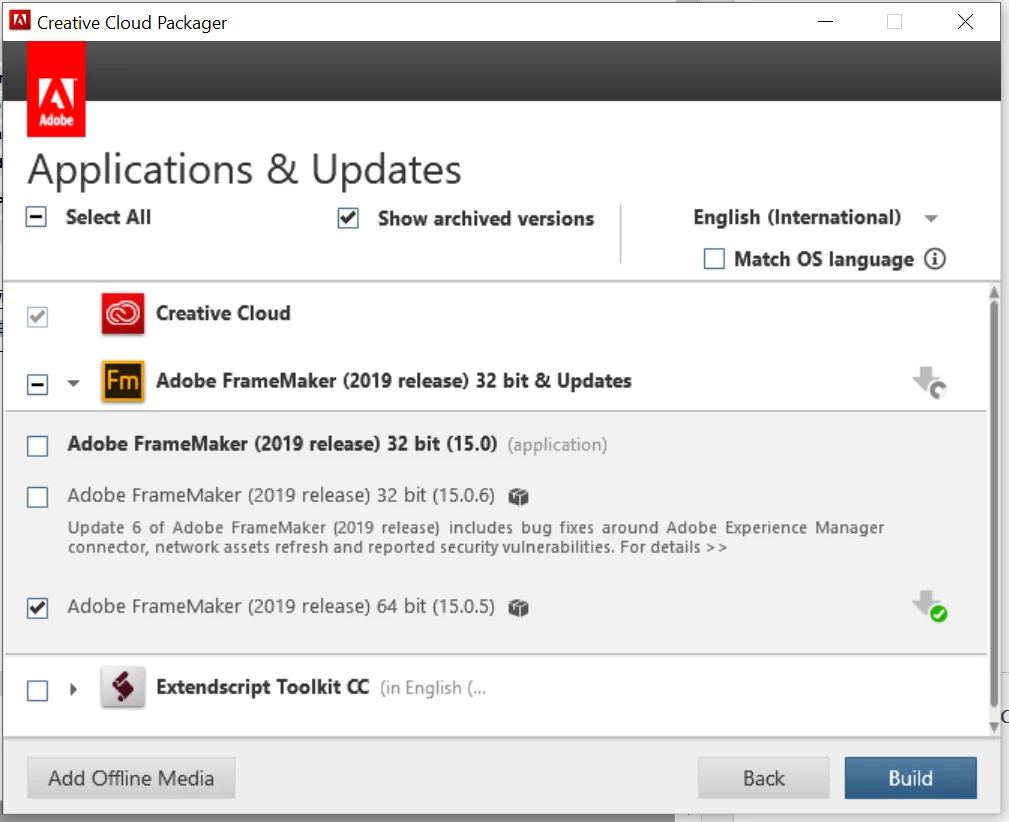Open the For details >> link
The image size is (1009, 822).
(674, 547)
